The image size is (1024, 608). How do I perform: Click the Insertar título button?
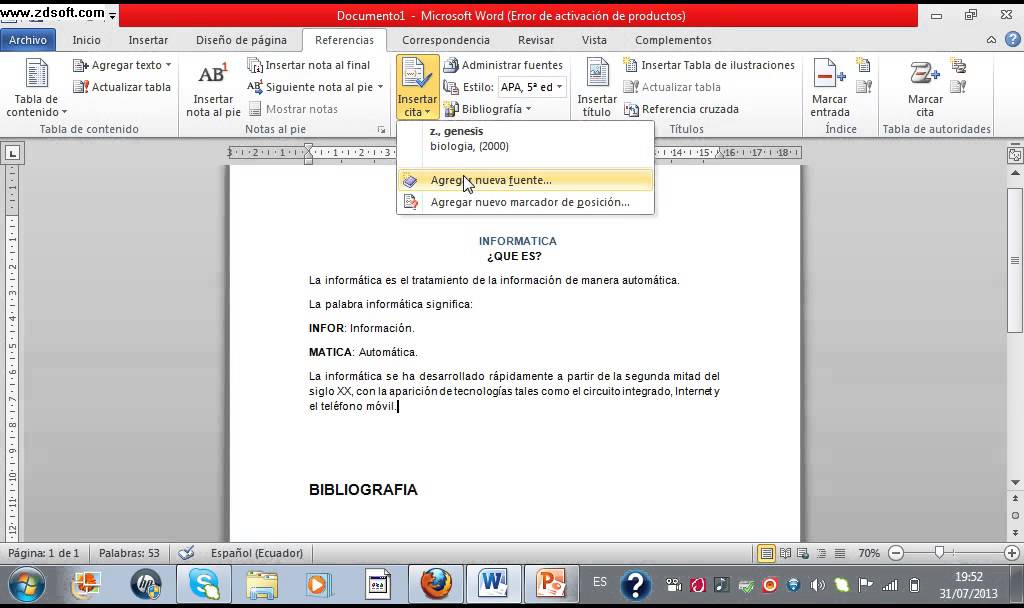click(x=597, y=88)
